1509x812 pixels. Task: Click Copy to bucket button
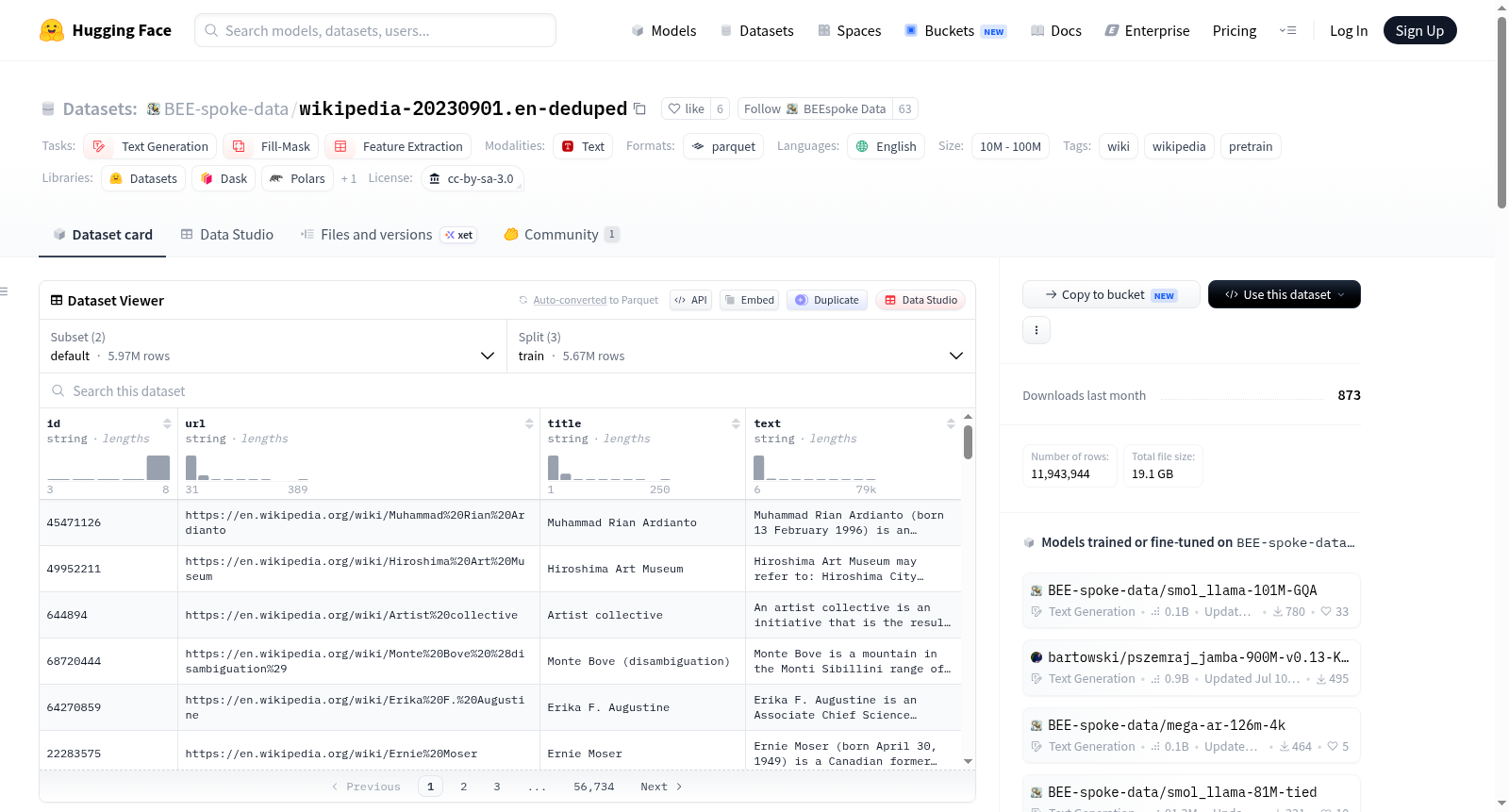click(x=1111, y=294)
